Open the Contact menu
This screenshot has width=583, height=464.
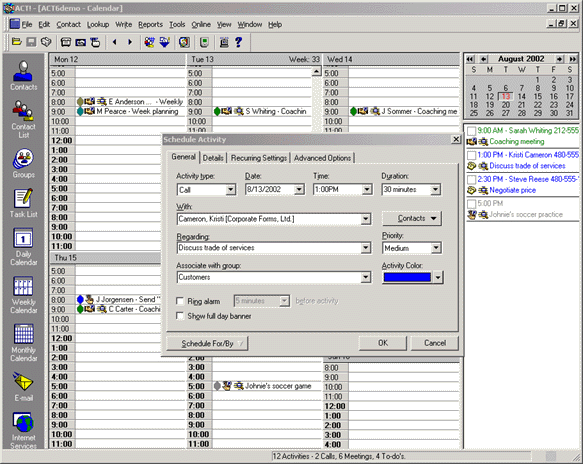click(68, 25)
